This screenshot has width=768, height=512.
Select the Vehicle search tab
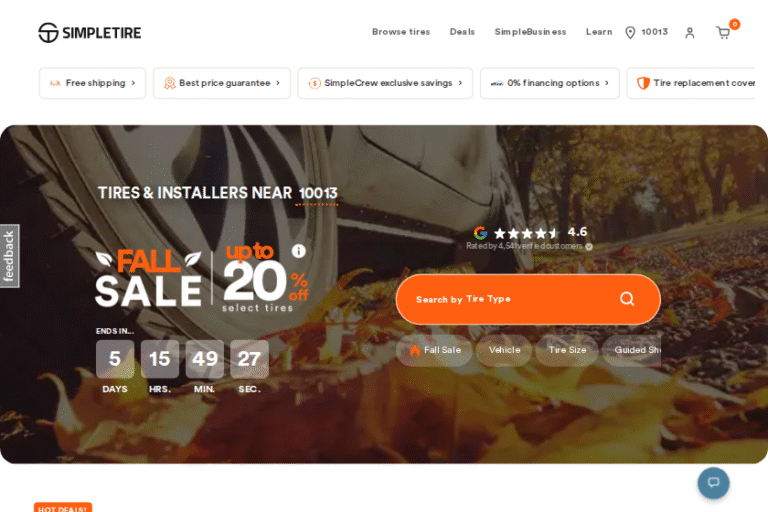(504, 350)
